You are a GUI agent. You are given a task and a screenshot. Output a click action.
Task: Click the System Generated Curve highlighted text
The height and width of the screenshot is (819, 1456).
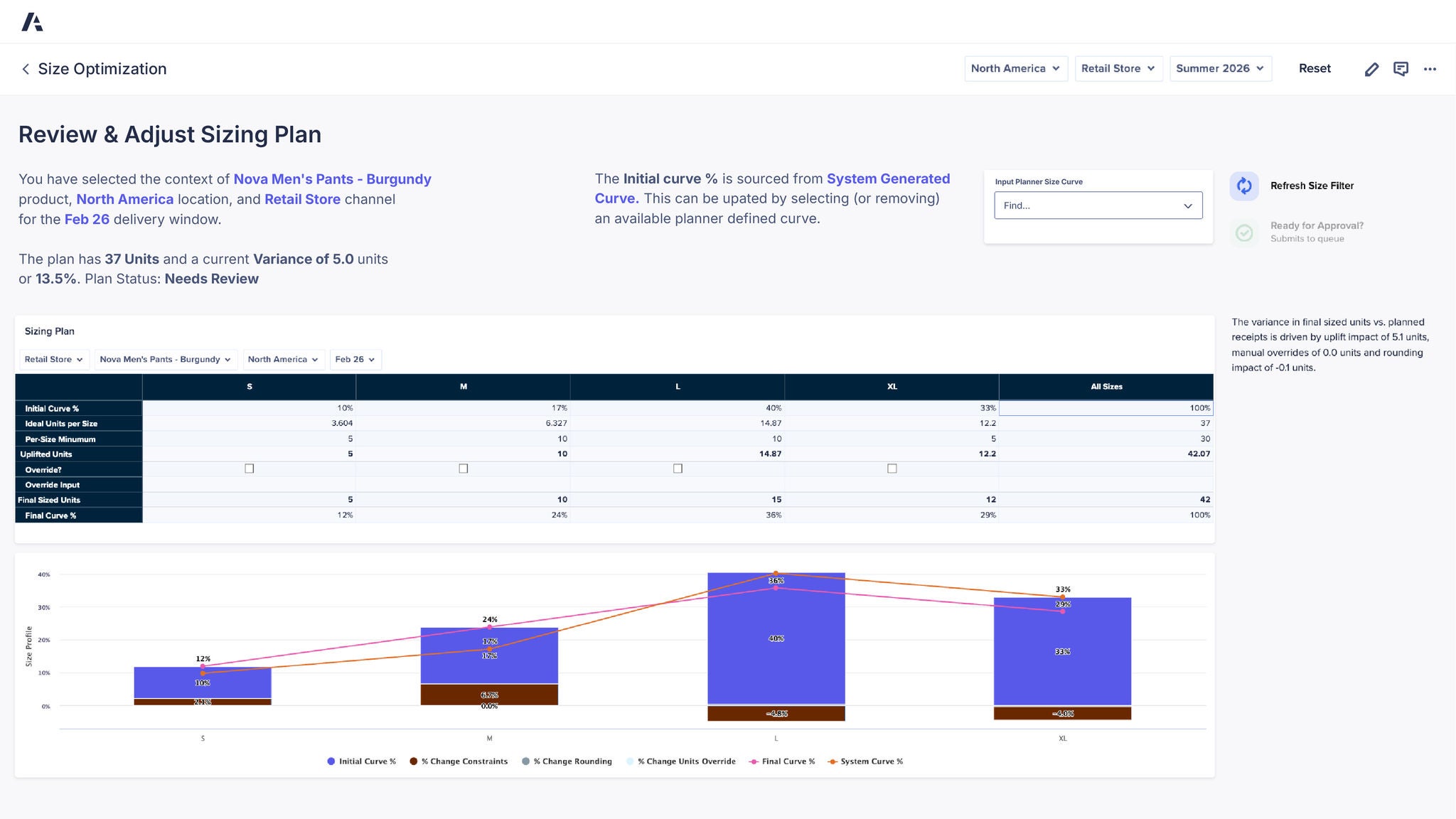[773, 188]
